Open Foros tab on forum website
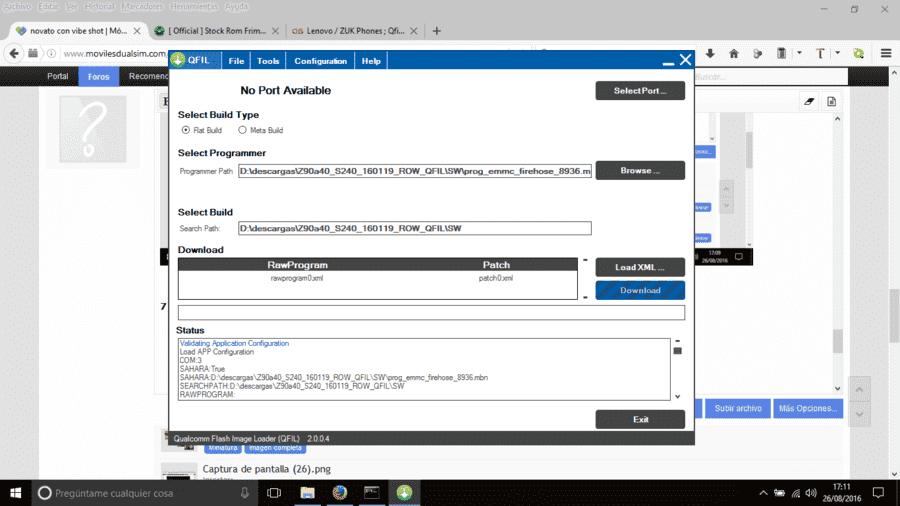Screen dimensions: 900x506 [99, 76]
